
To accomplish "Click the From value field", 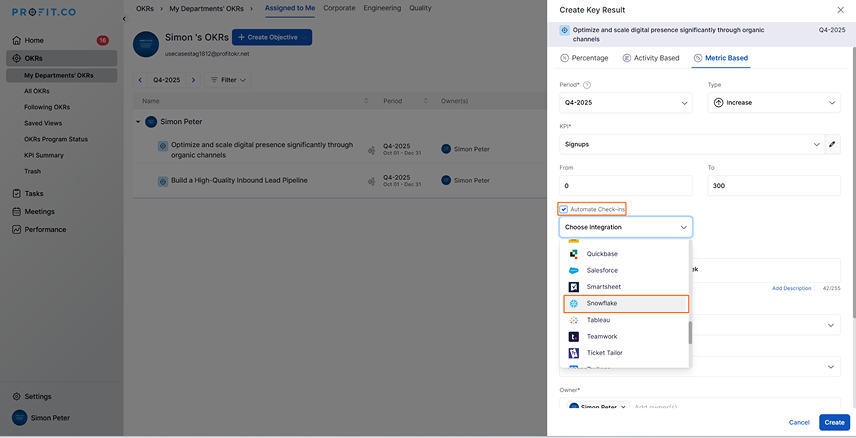I will pos(626,186).
